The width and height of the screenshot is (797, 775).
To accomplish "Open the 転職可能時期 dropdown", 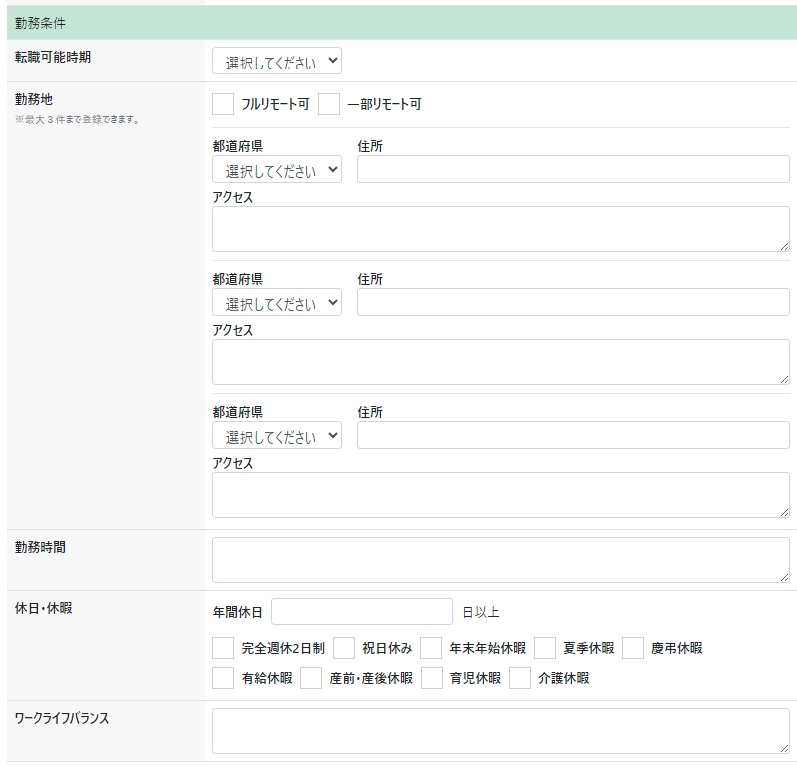I will 276,62.
